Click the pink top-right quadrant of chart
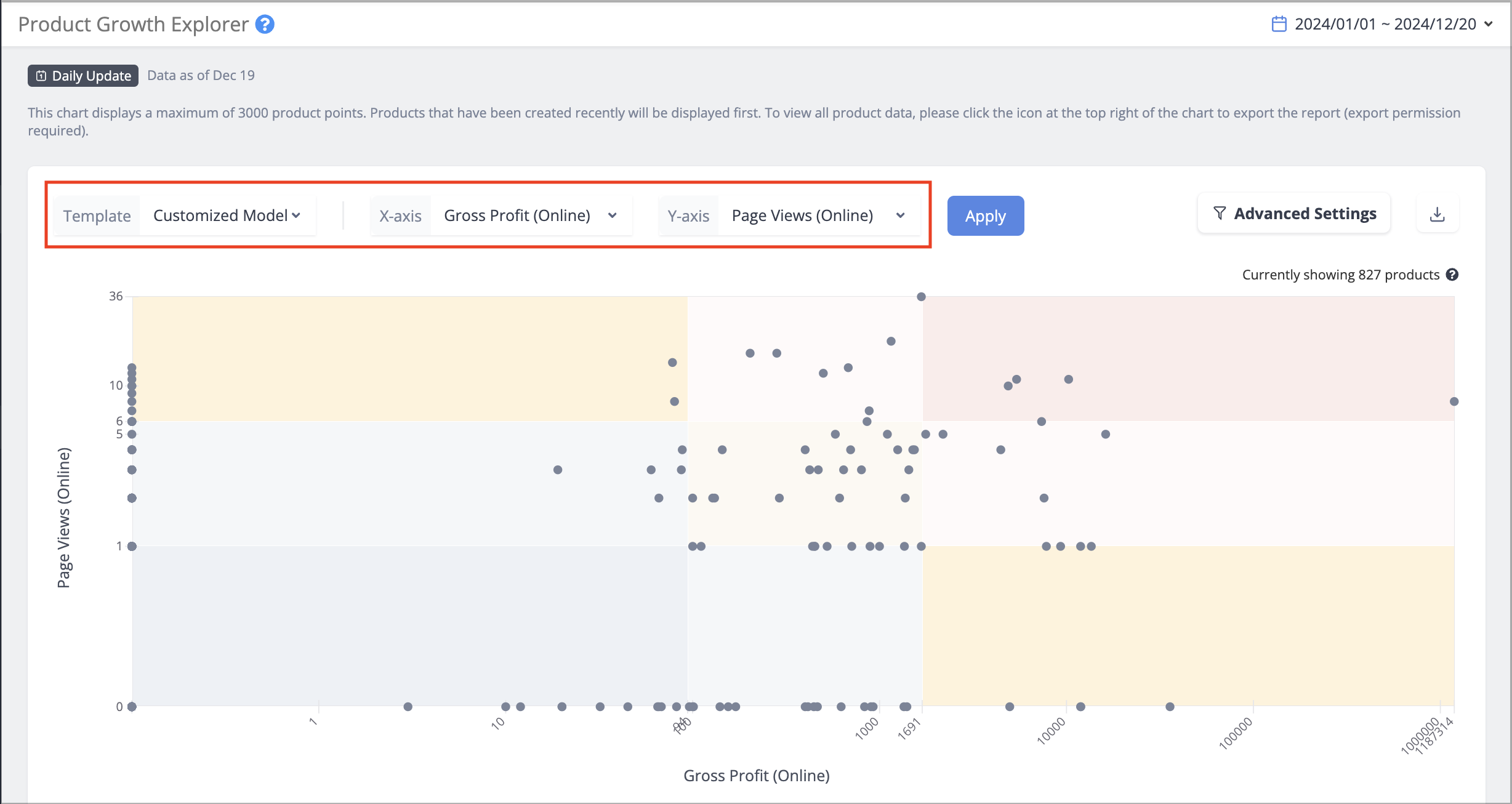 (x=1188, y=359)
